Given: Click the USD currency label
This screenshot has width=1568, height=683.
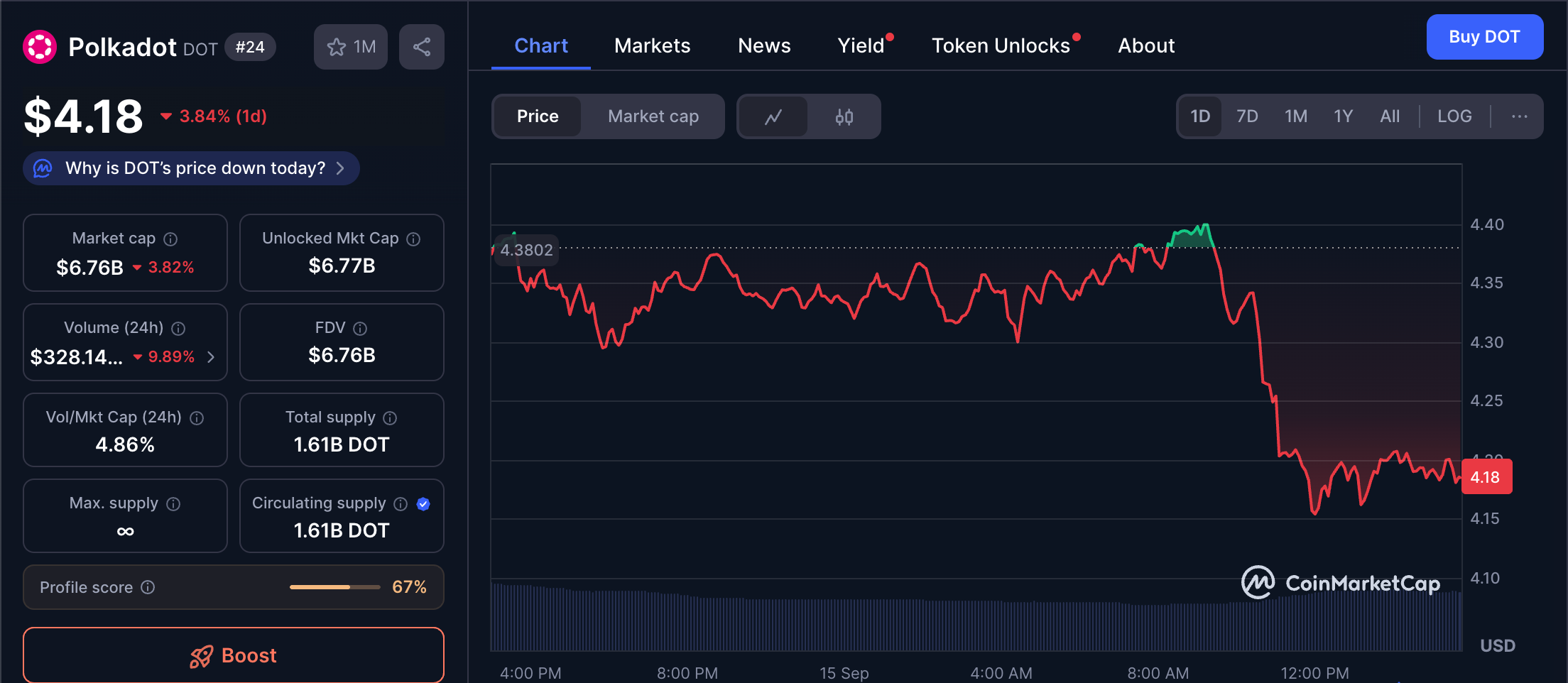Looking at the screenshot, I should tap(1498, 645).
